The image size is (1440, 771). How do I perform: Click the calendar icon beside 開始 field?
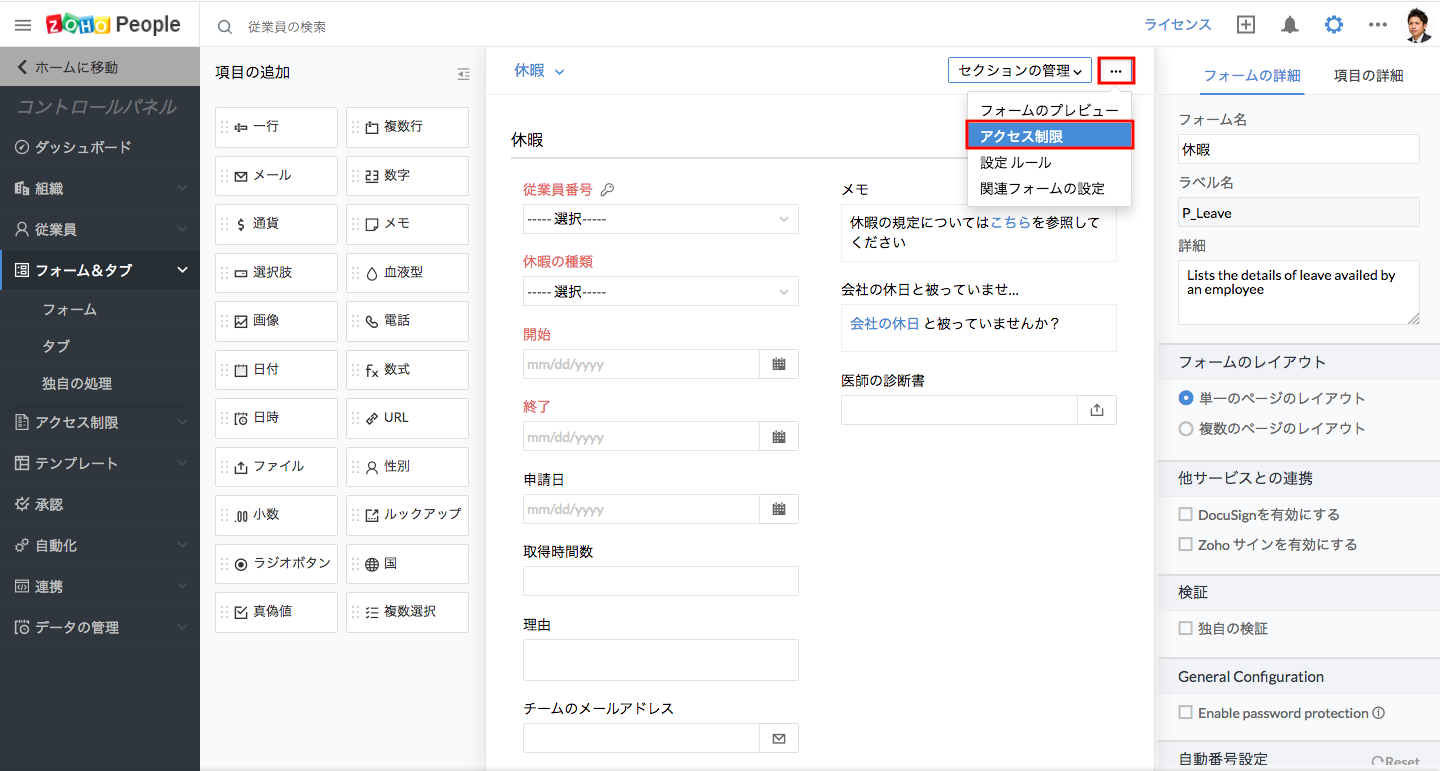[779, 364]
